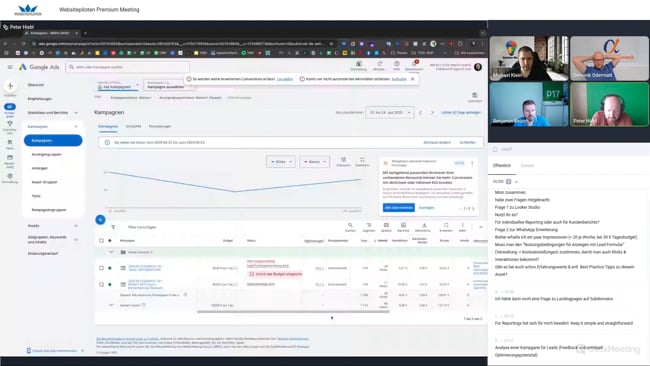The height and width of the screenshot is (366, 650).
Task: Click the filter funnel icon
Action: pos(113,227)
